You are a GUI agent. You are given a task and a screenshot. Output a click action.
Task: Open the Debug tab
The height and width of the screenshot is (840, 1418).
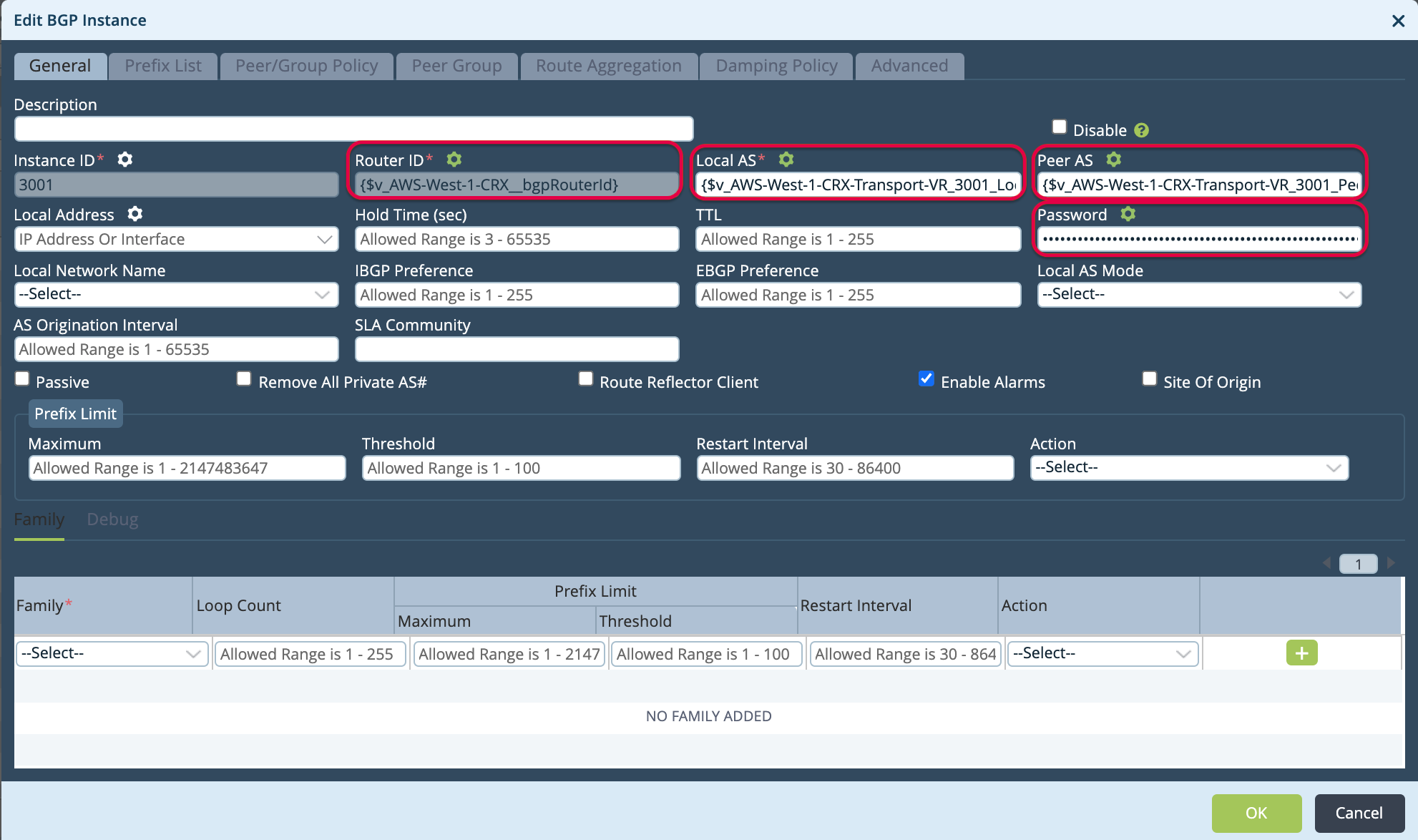(x=112, y=519)
